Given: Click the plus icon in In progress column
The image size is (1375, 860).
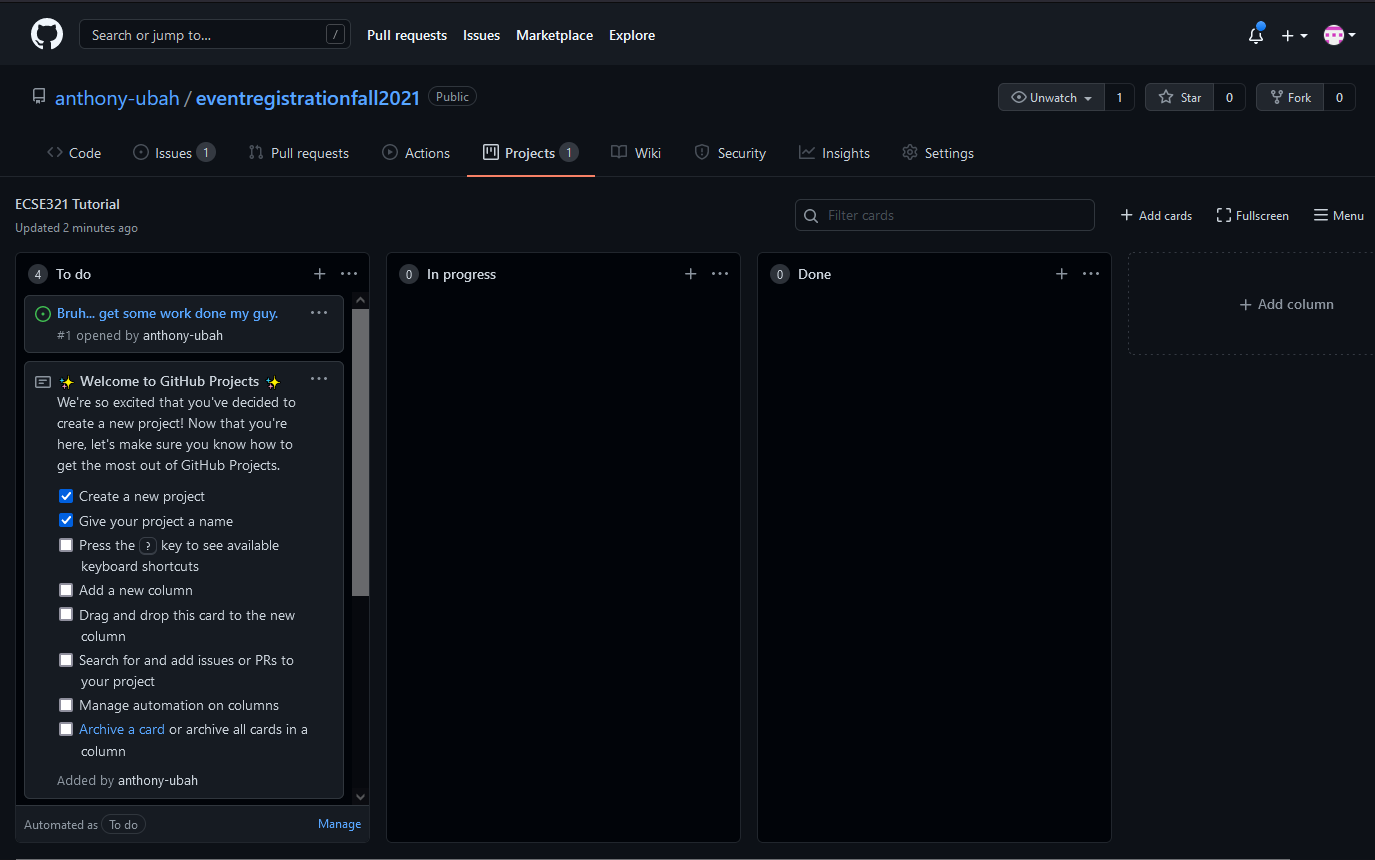Looking at the screenshot, I should coord(690,274).
